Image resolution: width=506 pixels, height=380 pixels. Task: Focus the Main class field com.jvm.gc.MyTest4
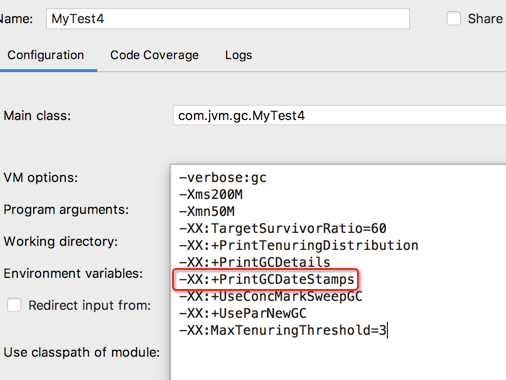(339, 116)
